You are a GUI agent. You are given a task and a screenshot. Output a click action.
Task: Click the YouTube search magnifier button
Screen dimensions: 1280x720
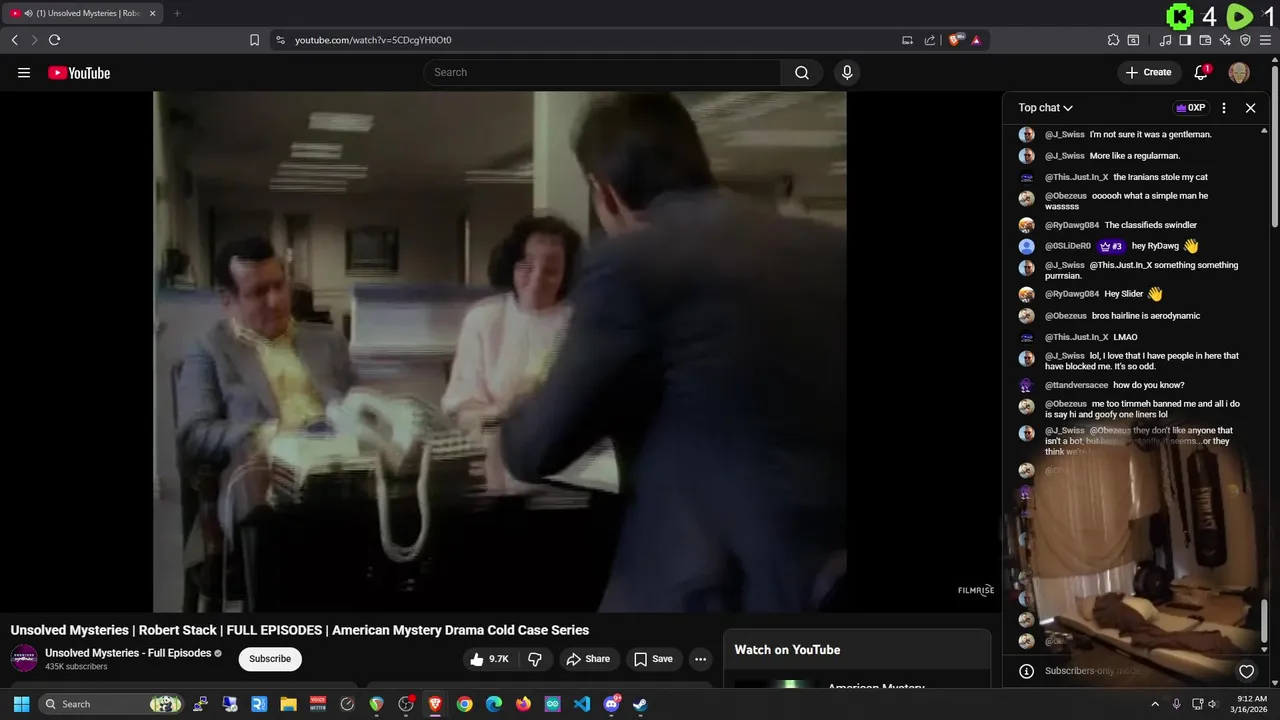(x=802, y=72)
